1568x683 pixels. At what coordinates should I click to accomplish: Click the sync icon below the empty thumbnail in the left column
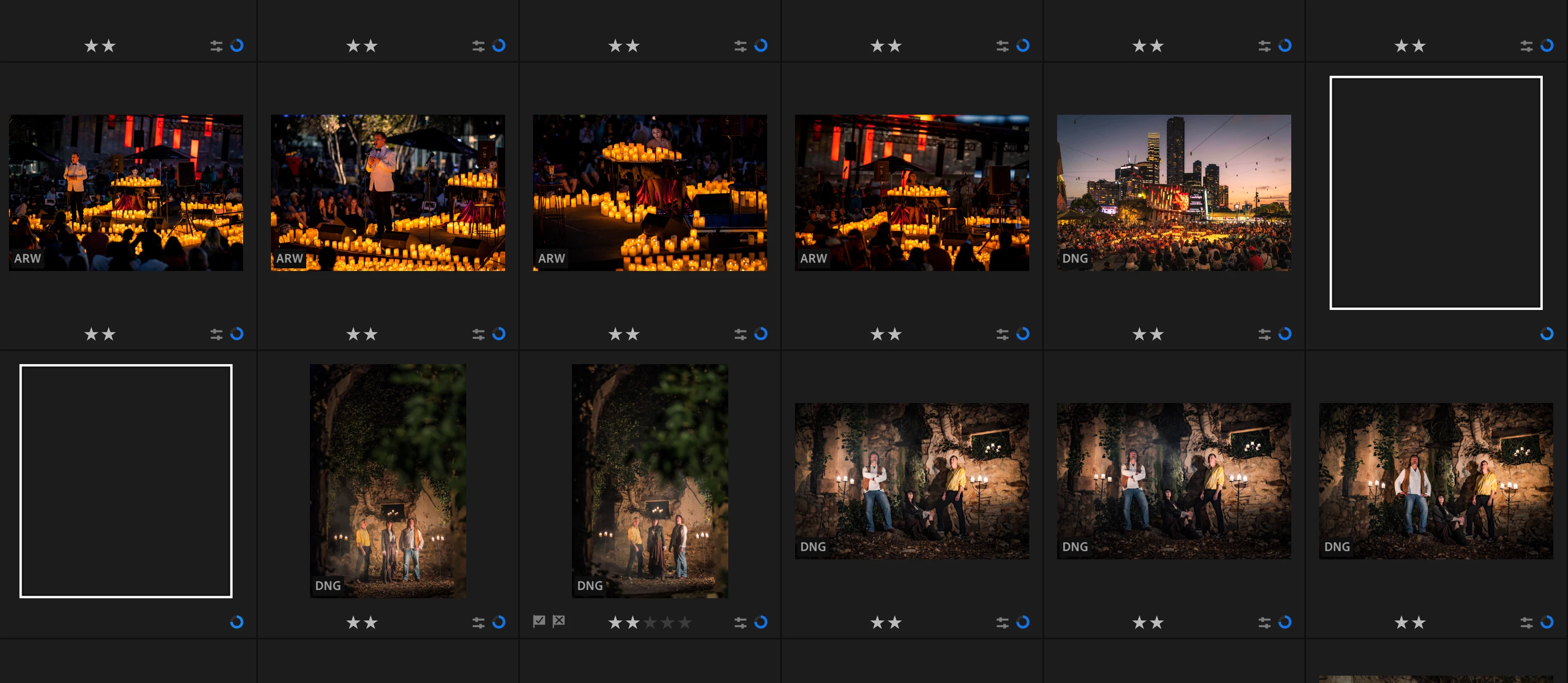point(237,622)
